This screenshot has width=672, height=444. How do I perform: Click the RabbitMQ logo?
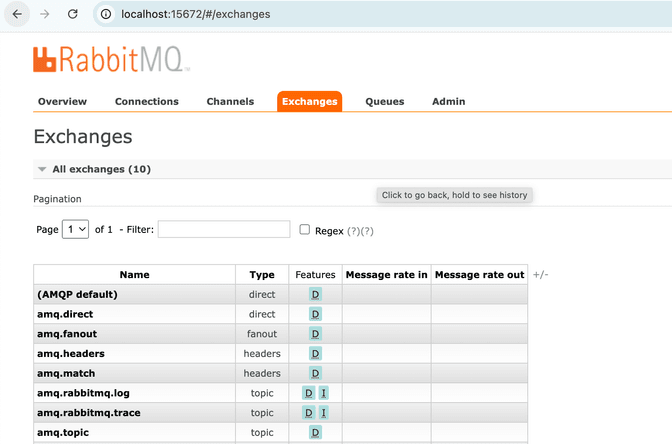pos(111,60)
